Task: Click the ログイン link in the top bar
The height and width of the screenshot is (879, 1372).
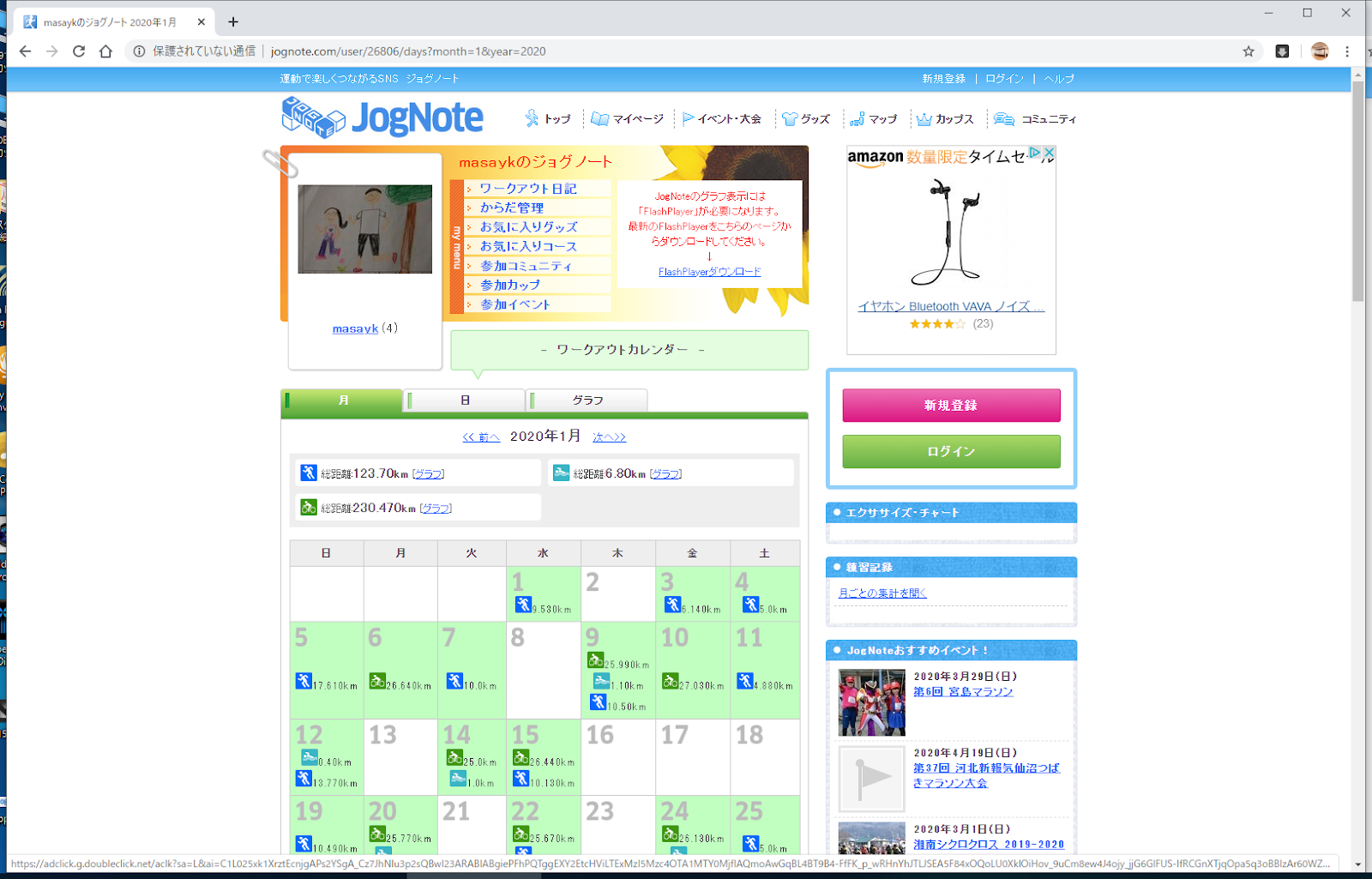Action: [x=1004, y=79]
